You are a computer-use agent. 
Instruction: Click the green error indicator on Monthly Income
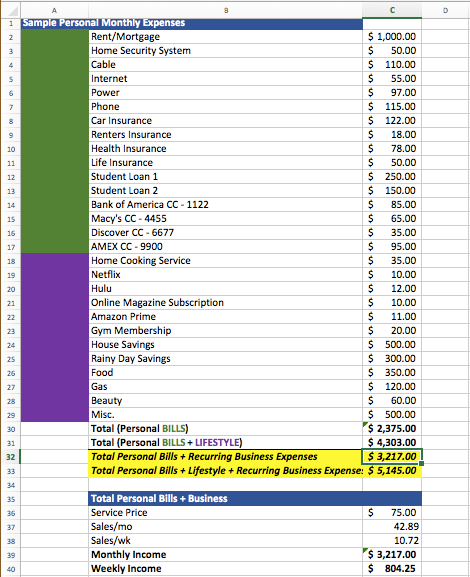tap(365, 550)
